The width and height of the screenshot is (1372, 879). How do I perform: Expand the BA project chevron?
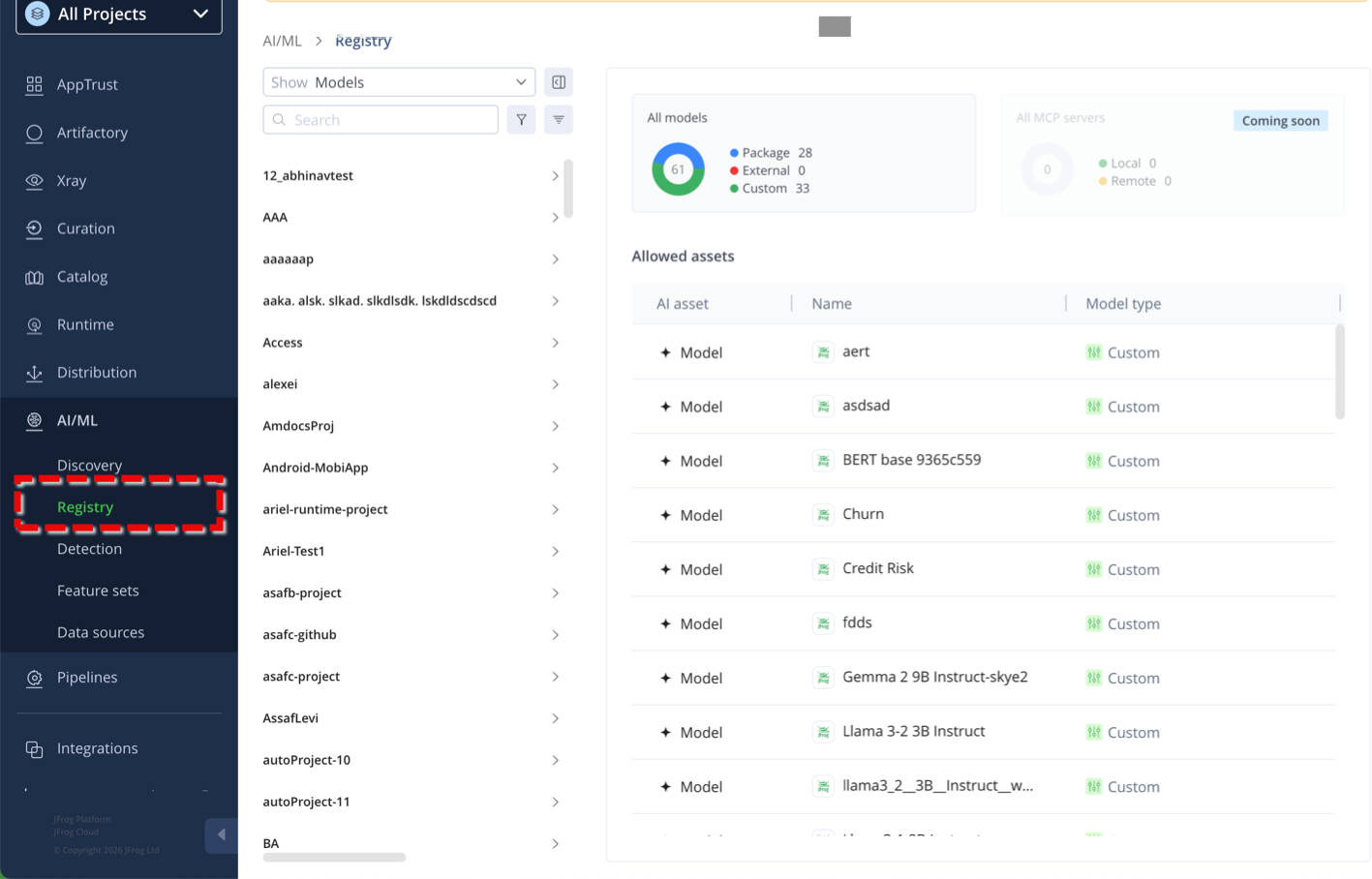tap(555, 843)
